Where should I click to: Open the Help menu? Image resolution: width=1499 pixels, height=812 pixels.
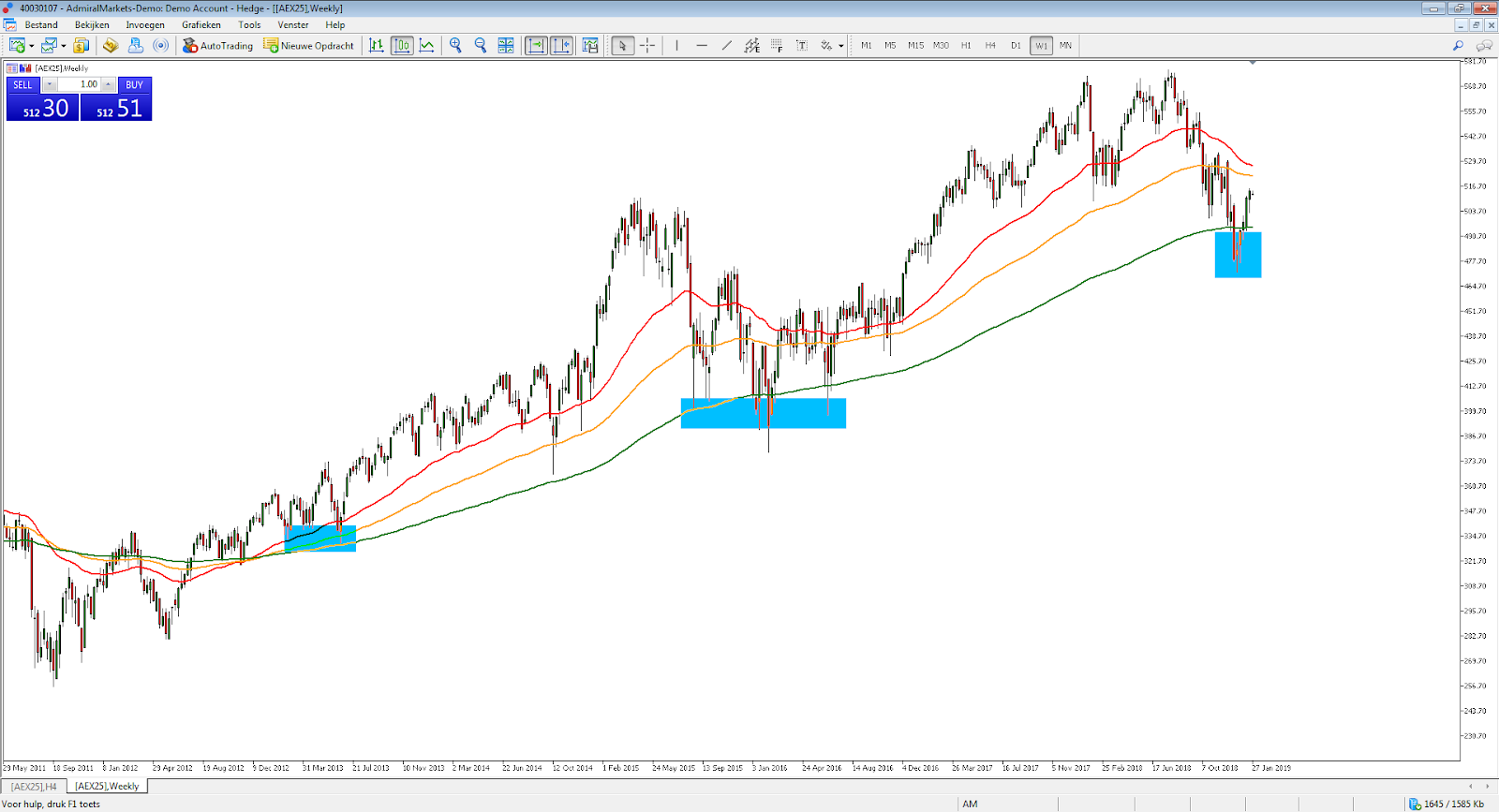335,25
